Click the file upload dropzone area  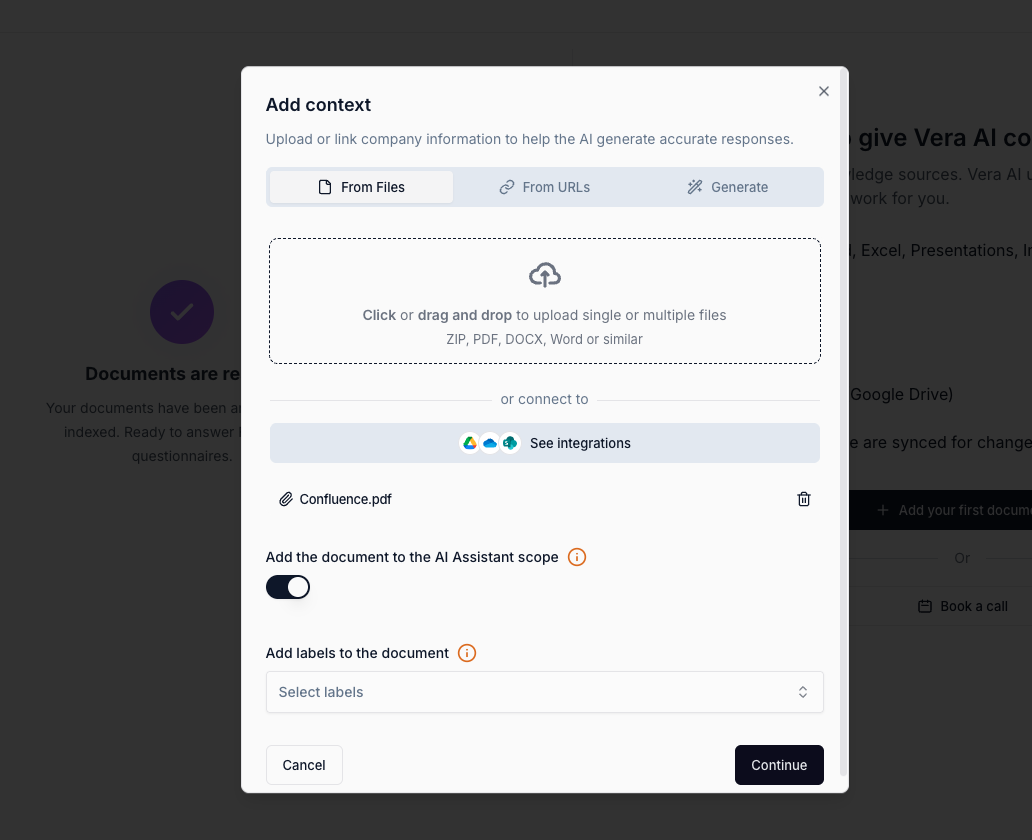(544, 300)
